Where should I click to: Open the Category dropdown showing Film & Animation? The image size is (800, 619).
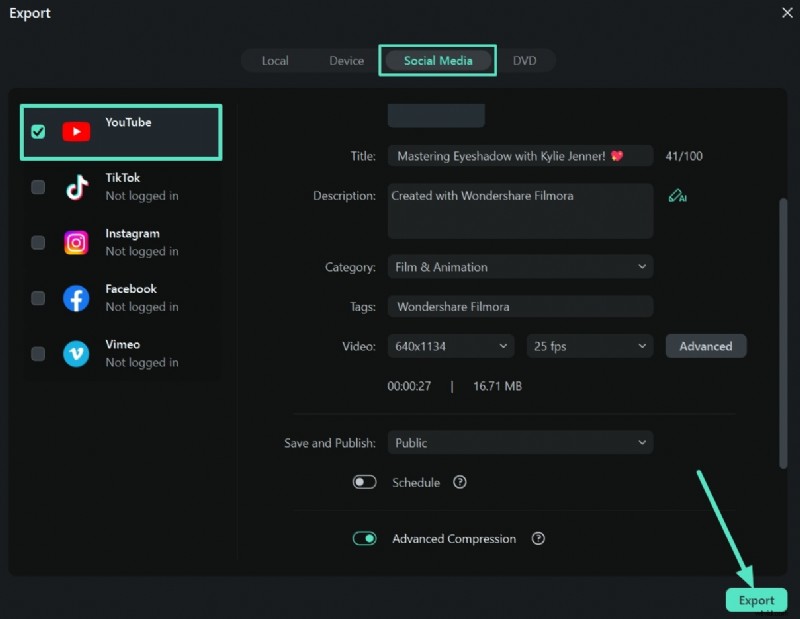(520, 267)
